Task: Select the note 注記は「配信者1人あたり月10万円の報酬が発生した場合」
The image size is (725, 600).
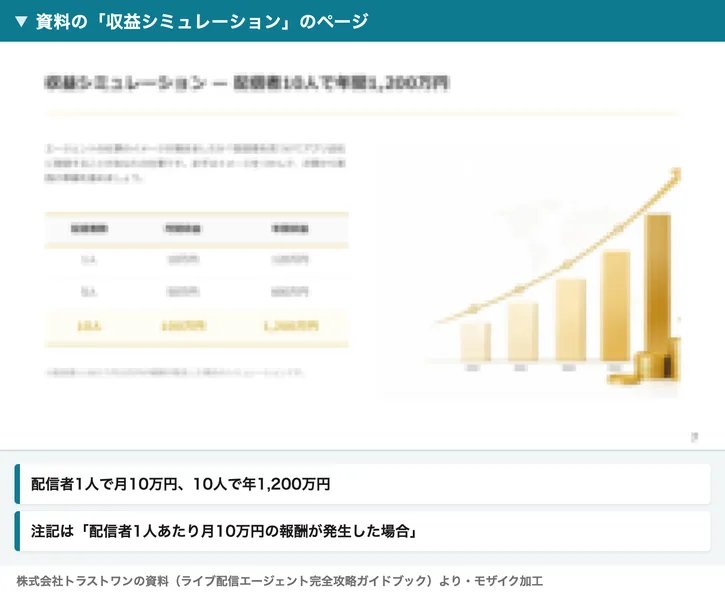Action: click(362, 531)
